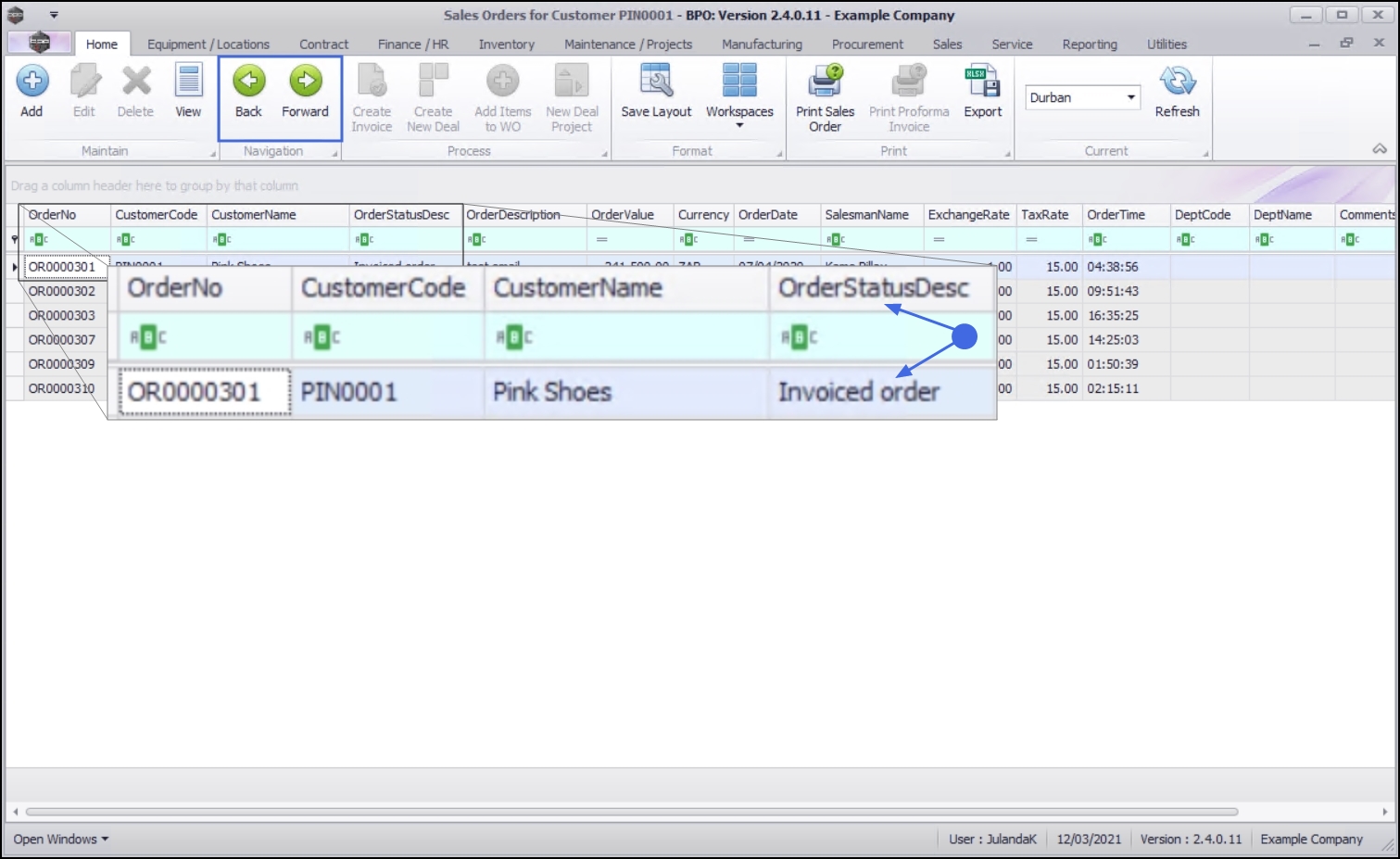The height and width of the screenshot is (859, 1400).
Task: Click the order time 16:35:25 cell
Action: click(1127, 316)
